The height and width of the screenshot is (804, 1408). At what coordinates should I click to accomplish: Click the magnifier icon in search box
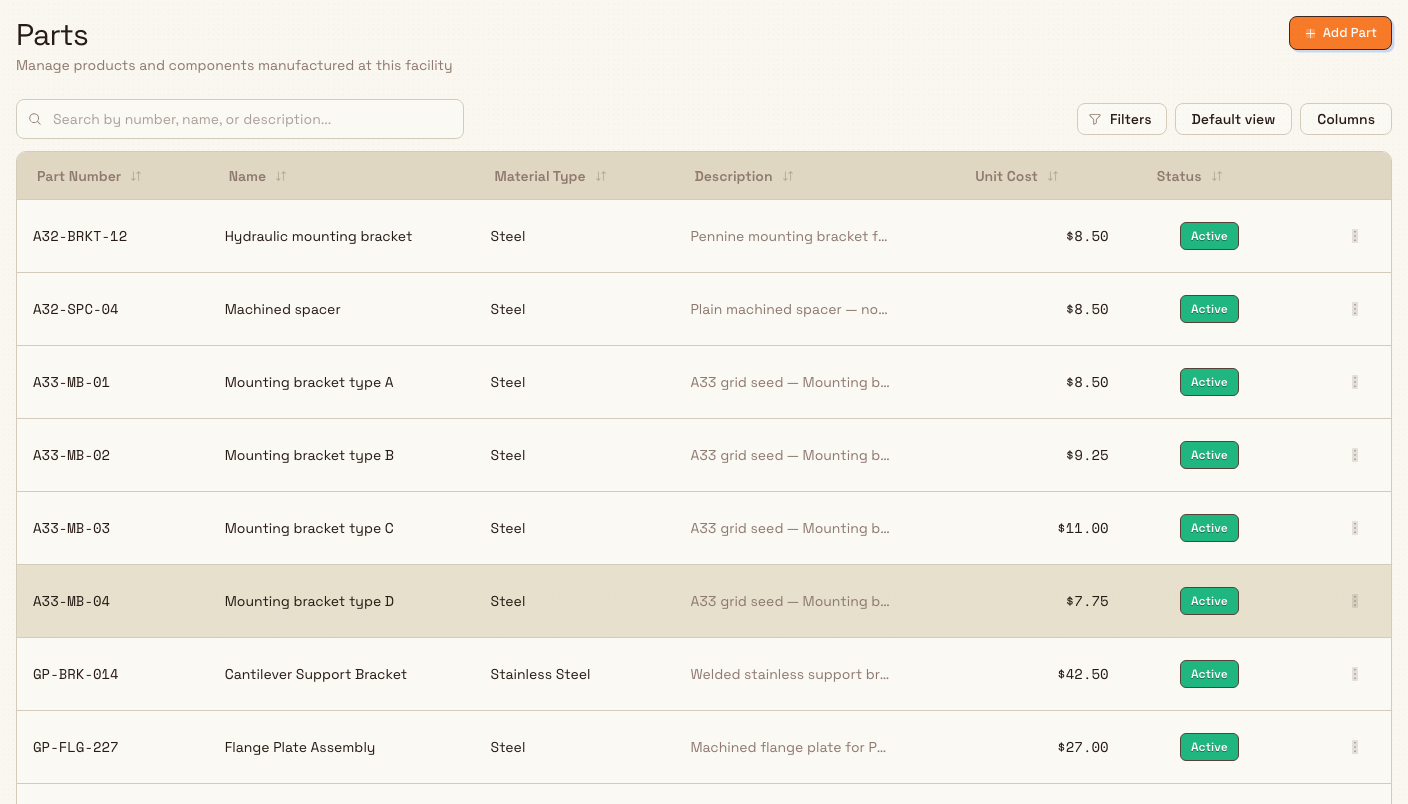pyautogui.click(x=35, y=119)
